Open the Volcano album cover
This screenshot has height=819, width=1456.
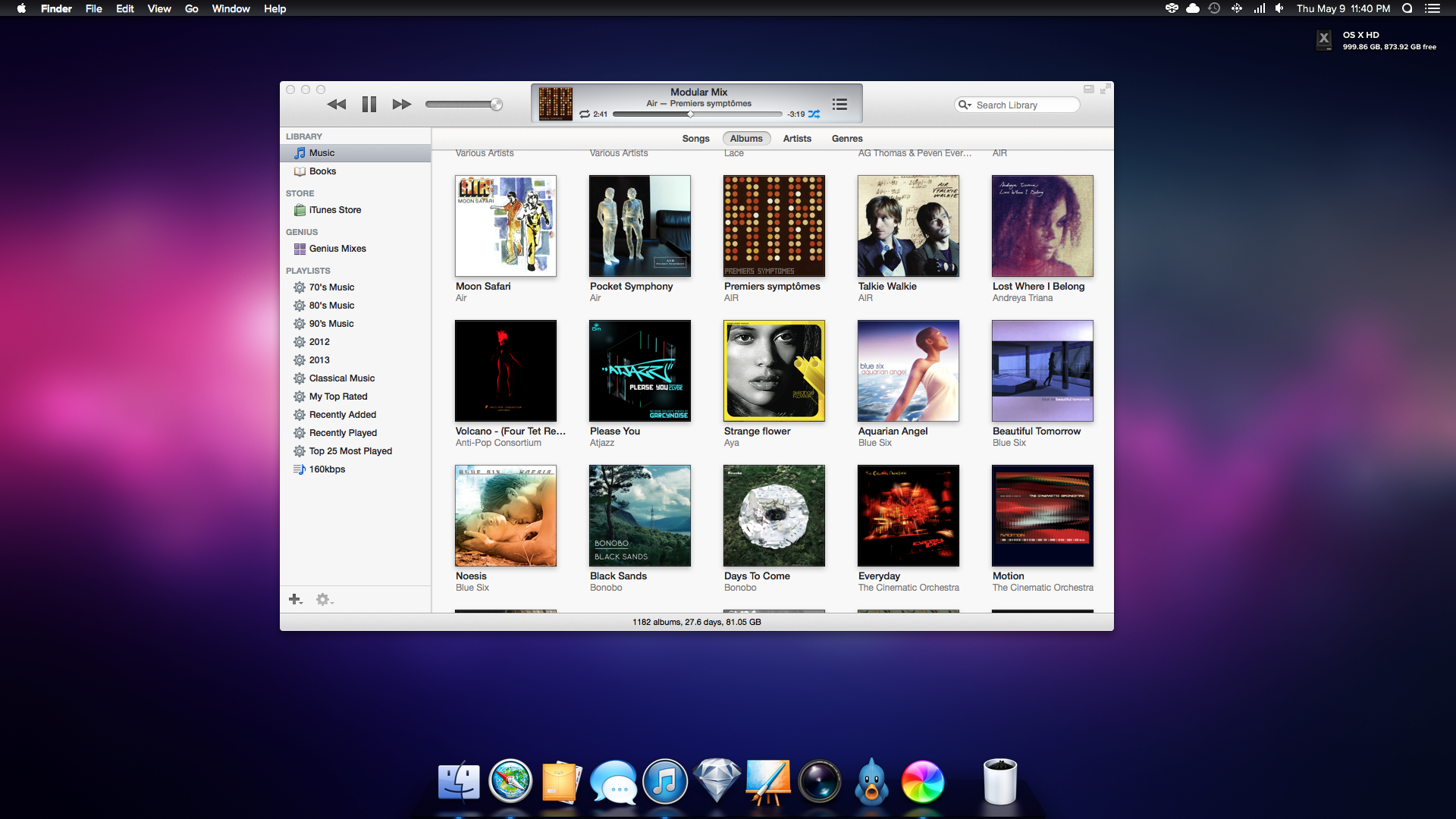click(506, 371)
